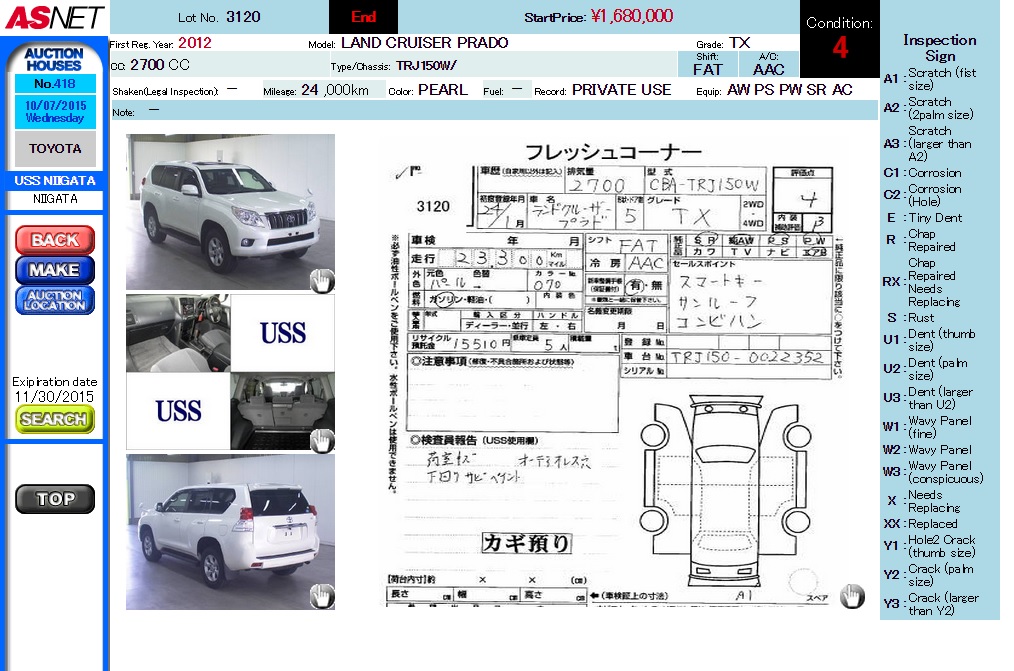
Task: Go to TOP with the black button
Action: pyautogui.click(x=55, y=499)
